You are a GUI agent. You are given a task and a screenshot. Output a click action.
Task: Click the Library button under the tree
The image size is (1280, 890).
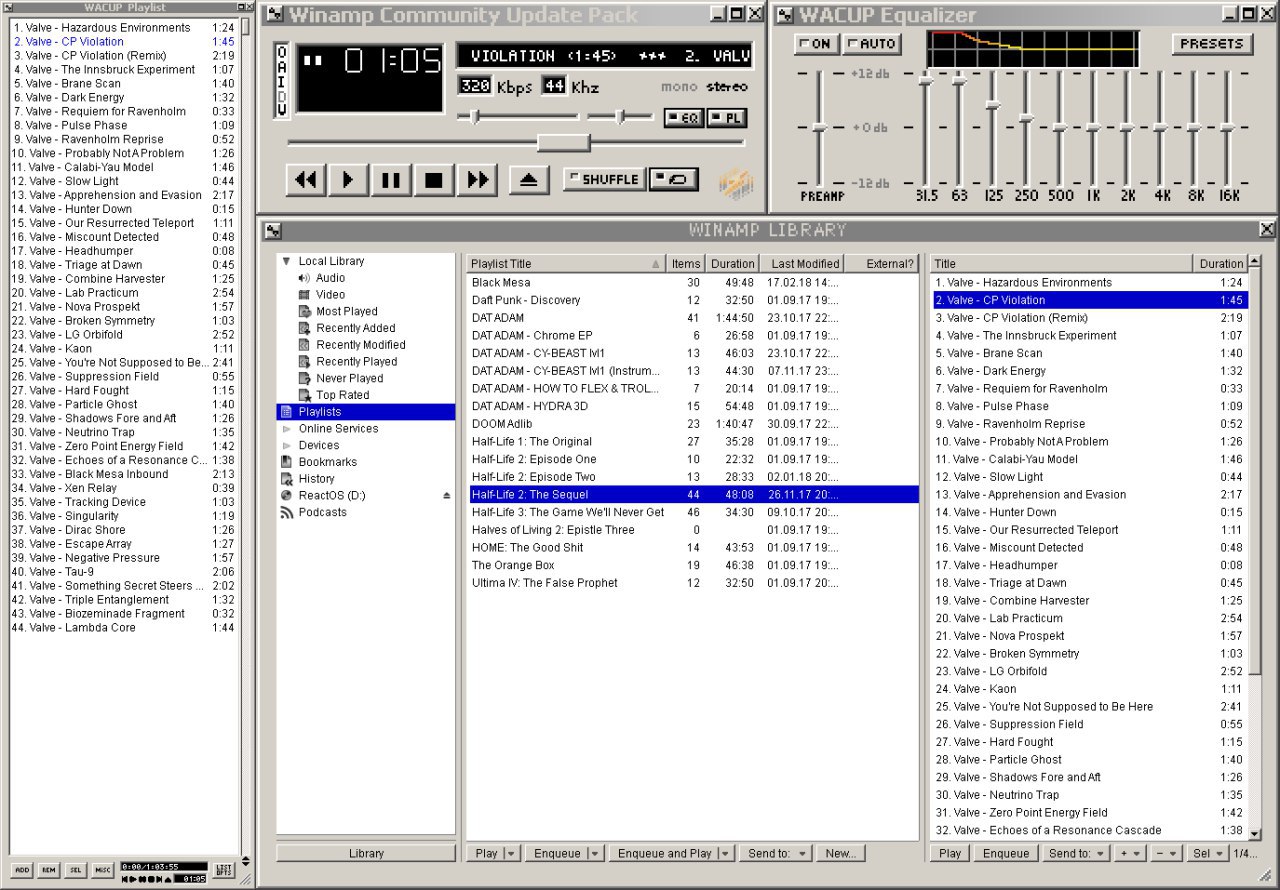tap(366, 854)
